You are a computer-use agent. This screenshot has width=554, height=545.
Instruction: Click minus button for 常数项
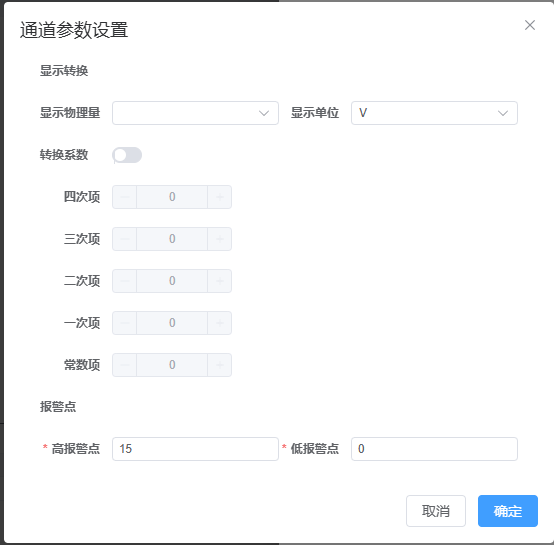pos(124,365)
